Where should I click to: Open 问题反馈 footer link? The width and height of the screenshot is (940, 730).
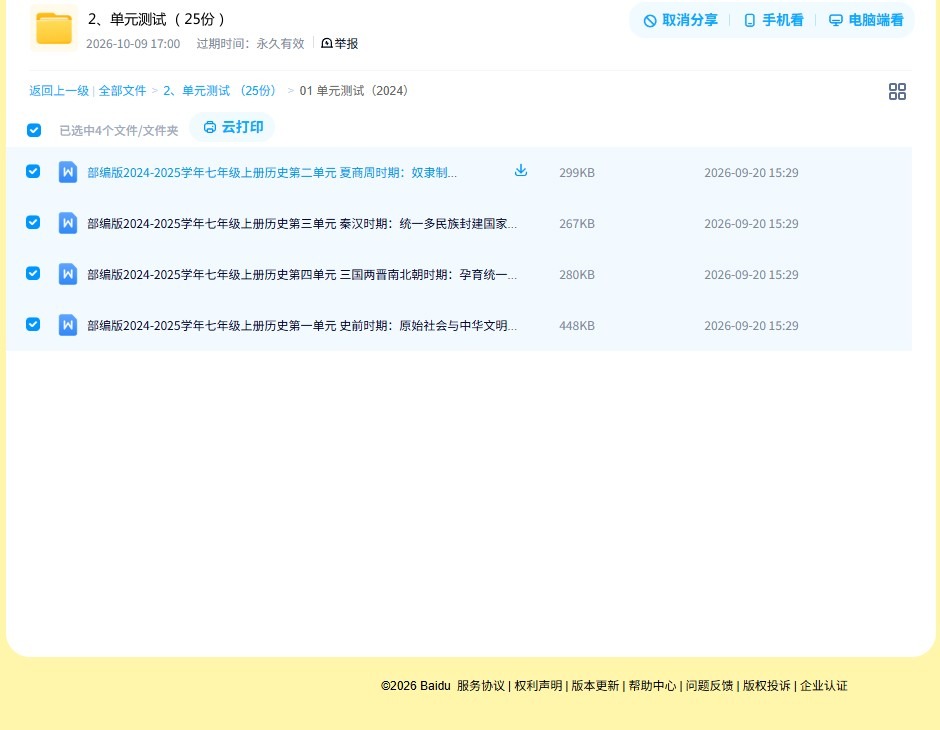click(709, 686)
